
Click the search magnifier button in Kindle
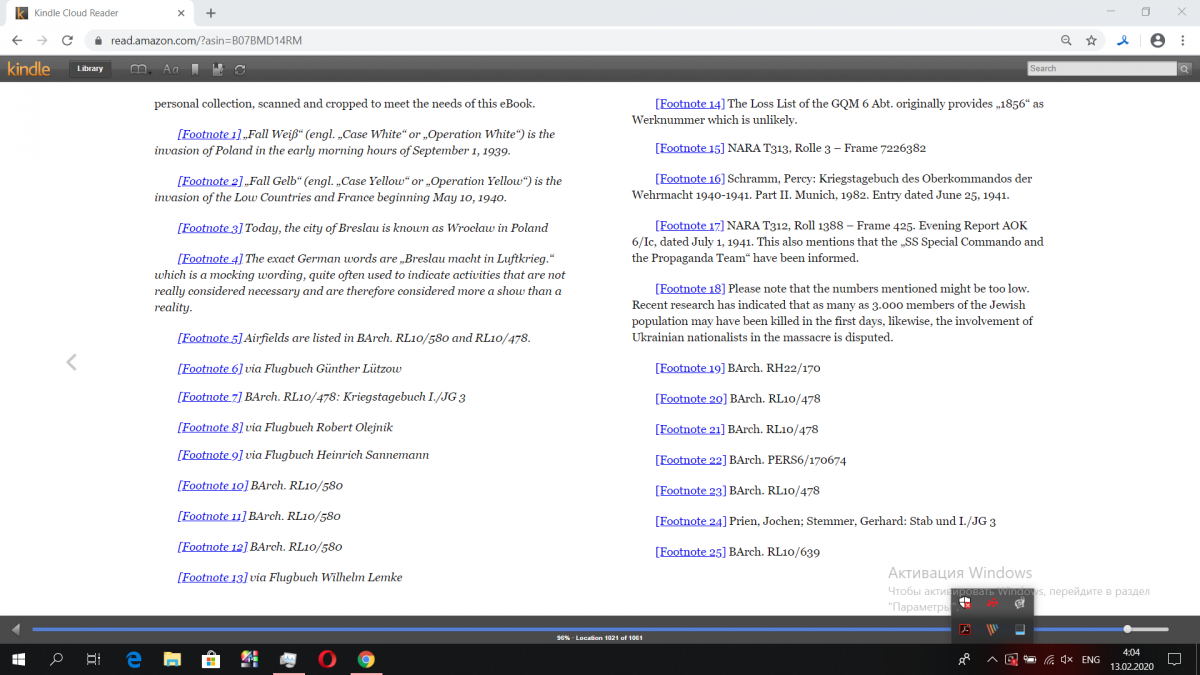click(1184, 69)
